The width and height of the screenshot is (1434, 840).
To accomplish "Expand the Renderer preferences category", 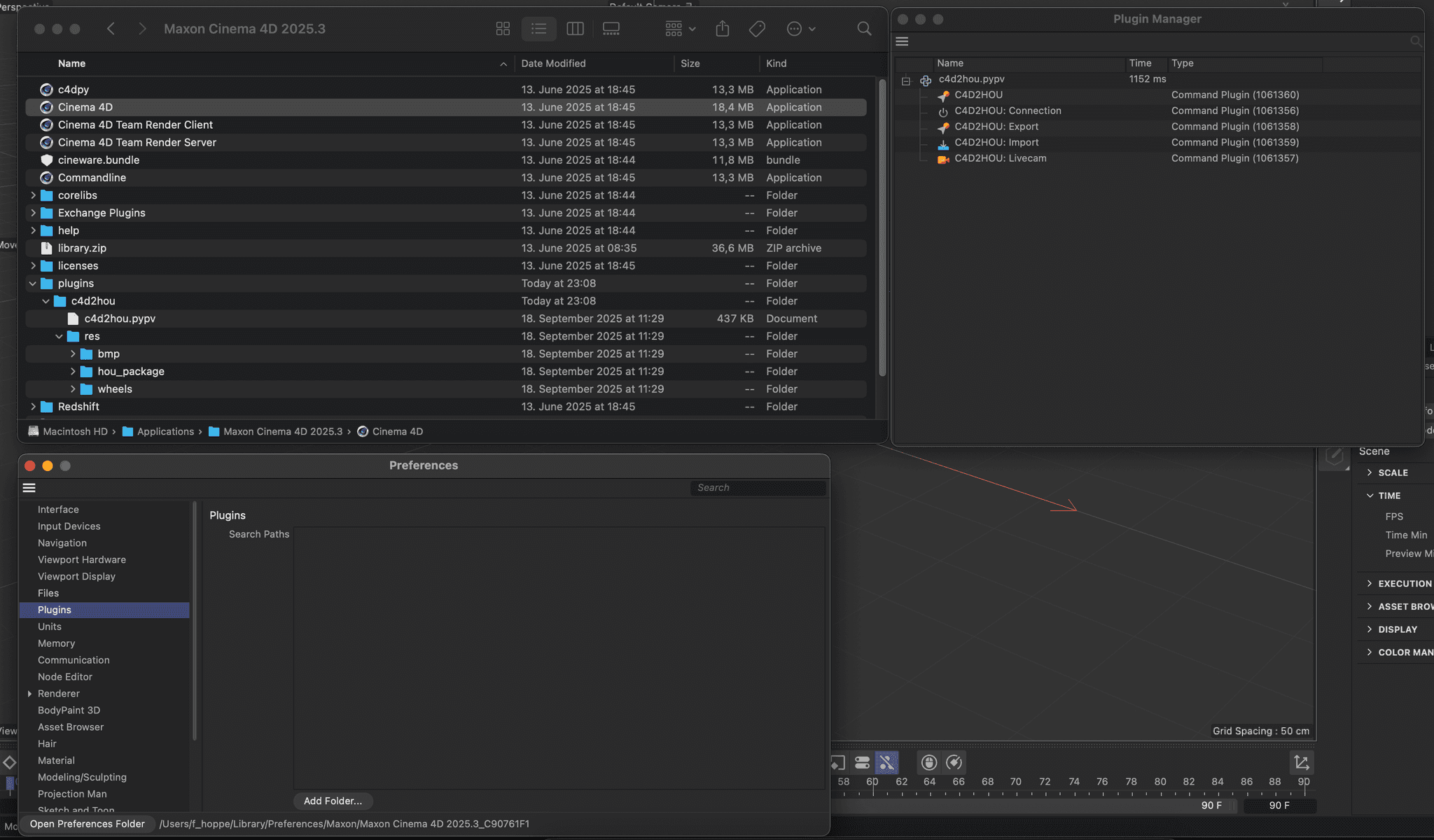I will [x=29, y=694].
